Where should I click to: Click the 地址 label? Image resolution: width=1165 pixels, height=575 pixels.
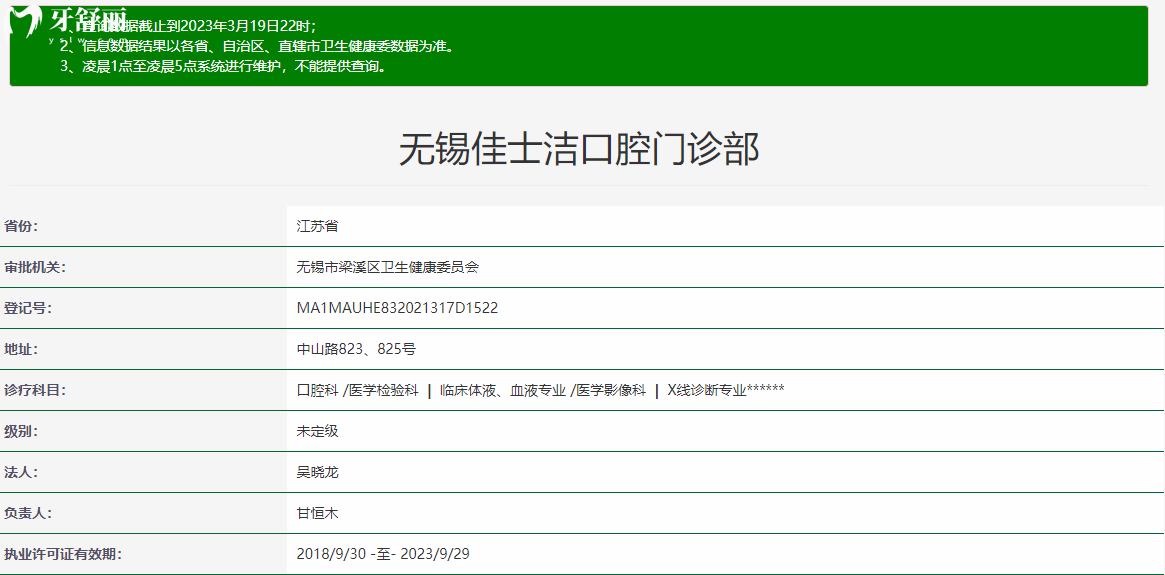point(21,349)
